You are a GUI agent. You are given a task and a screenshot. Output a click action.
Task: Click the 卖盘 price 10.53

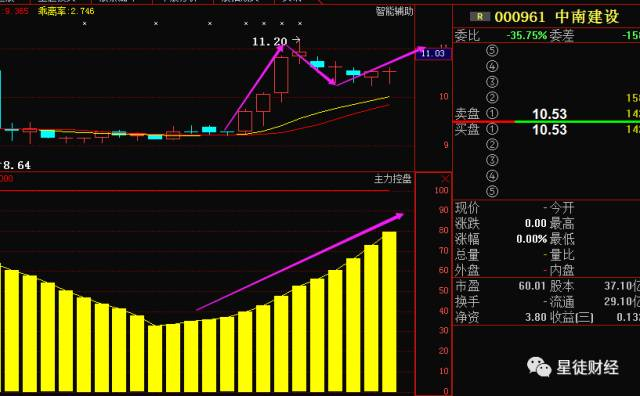coord(549,114)
